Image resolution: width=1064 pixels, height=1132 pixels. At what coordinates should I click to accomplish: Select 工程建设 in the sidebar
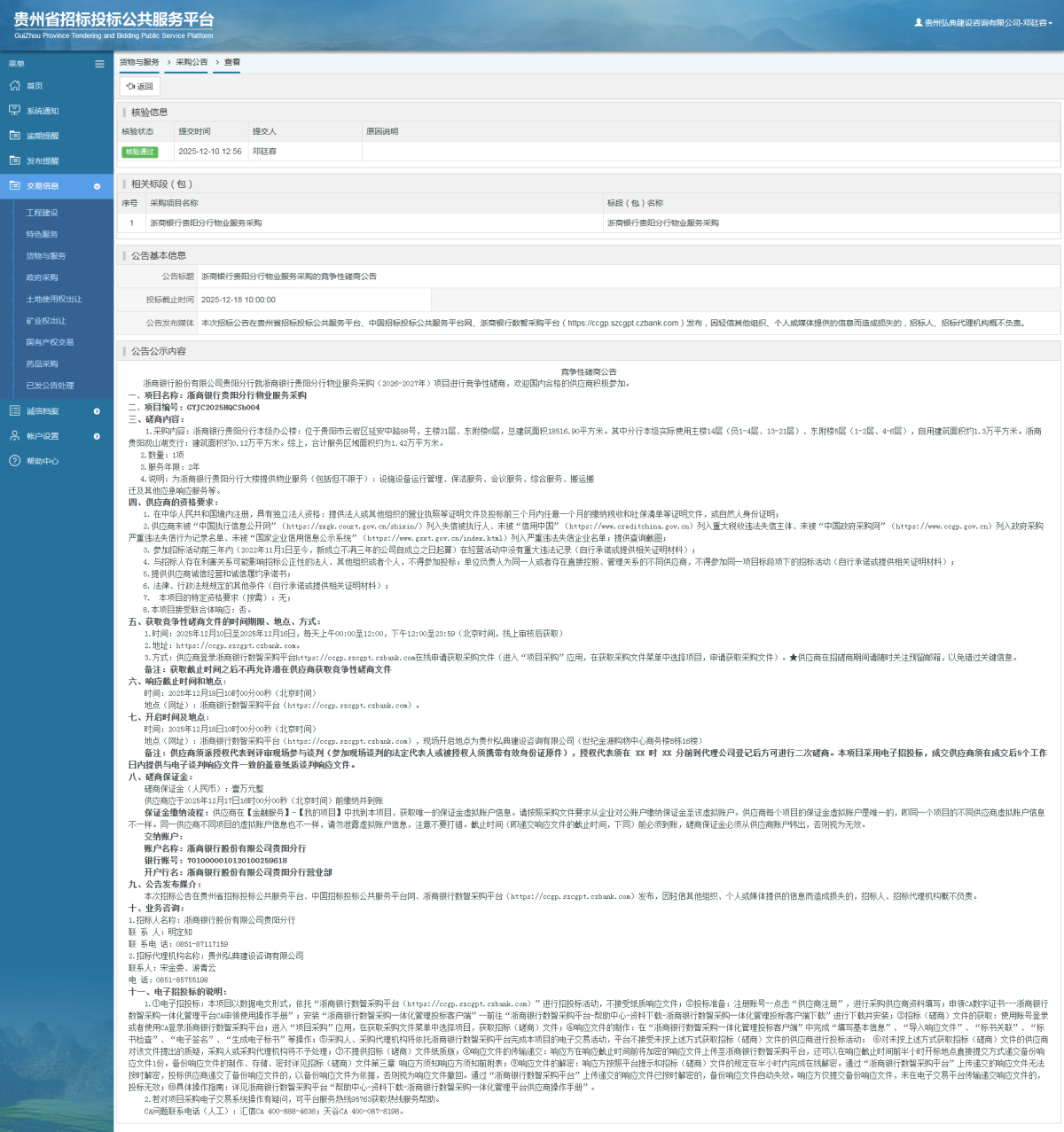42,213
